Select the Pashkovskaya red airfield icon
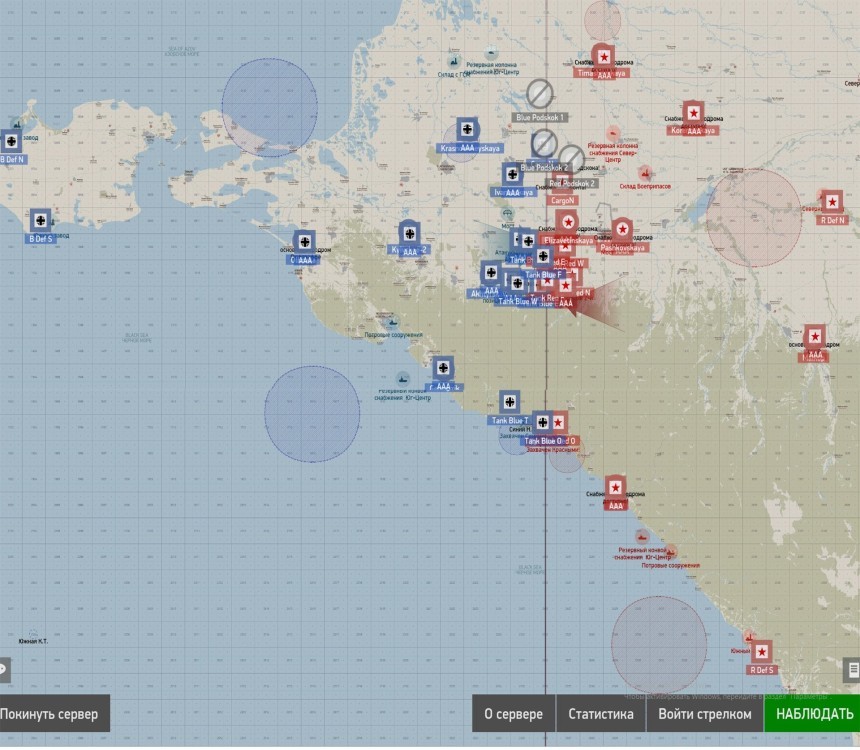This screenshot has height=750, width=860. tap(622, 229)
